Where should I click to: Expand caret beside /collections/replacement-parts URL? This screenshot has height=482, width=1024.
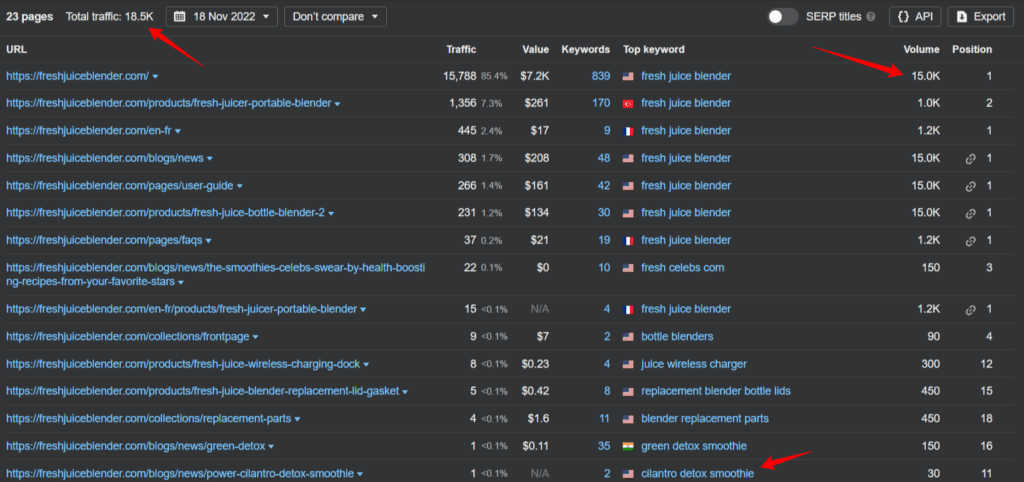[297, 419]
